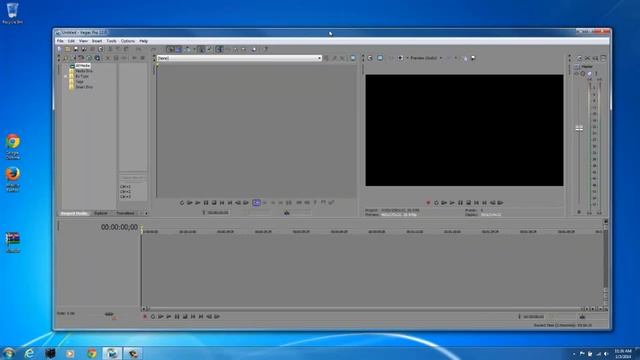Toggle Loop Playback in the Trimmer transport
640x360 pixels.
tap(182, 203)
